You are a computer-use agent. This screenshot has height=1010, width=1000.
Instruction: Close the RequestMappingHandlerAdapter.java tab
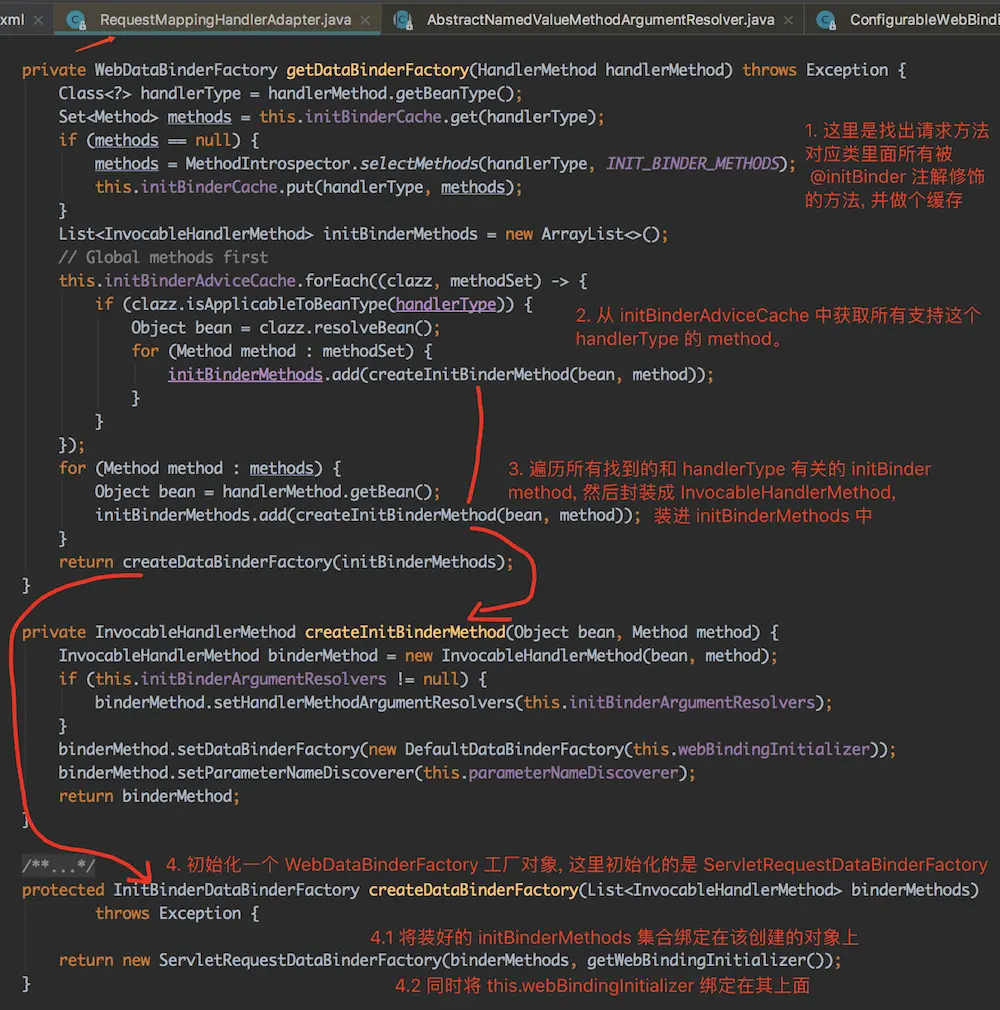367,20
